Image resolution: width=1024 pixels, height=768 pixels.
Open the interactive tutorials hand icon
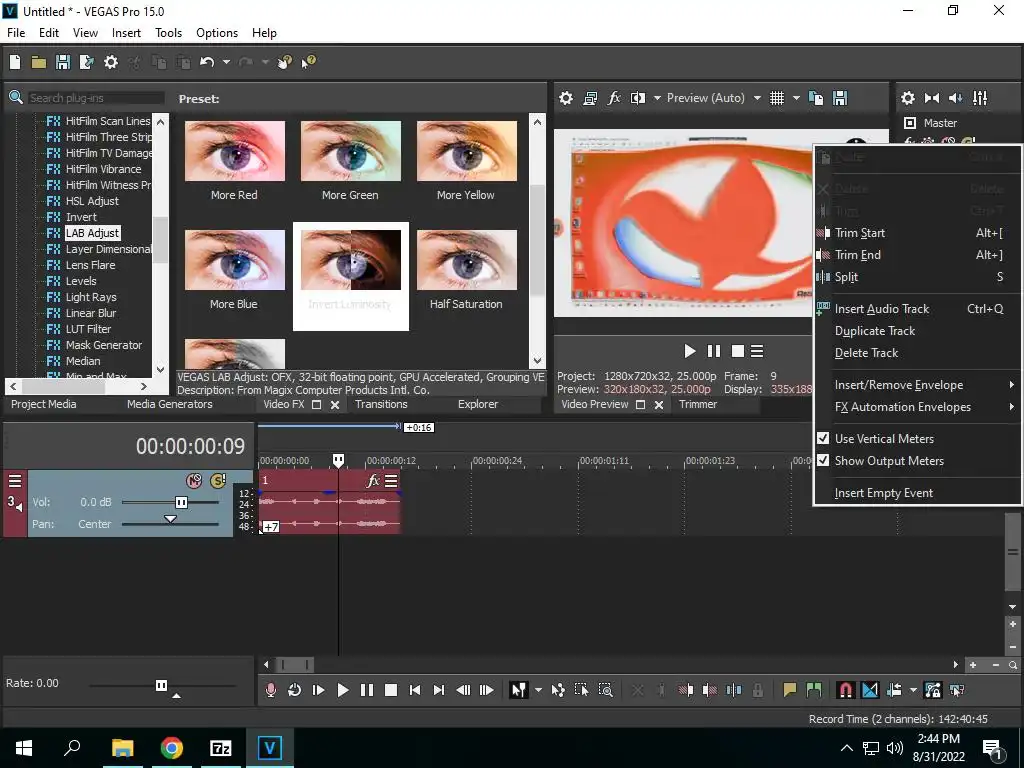(284, 62)
